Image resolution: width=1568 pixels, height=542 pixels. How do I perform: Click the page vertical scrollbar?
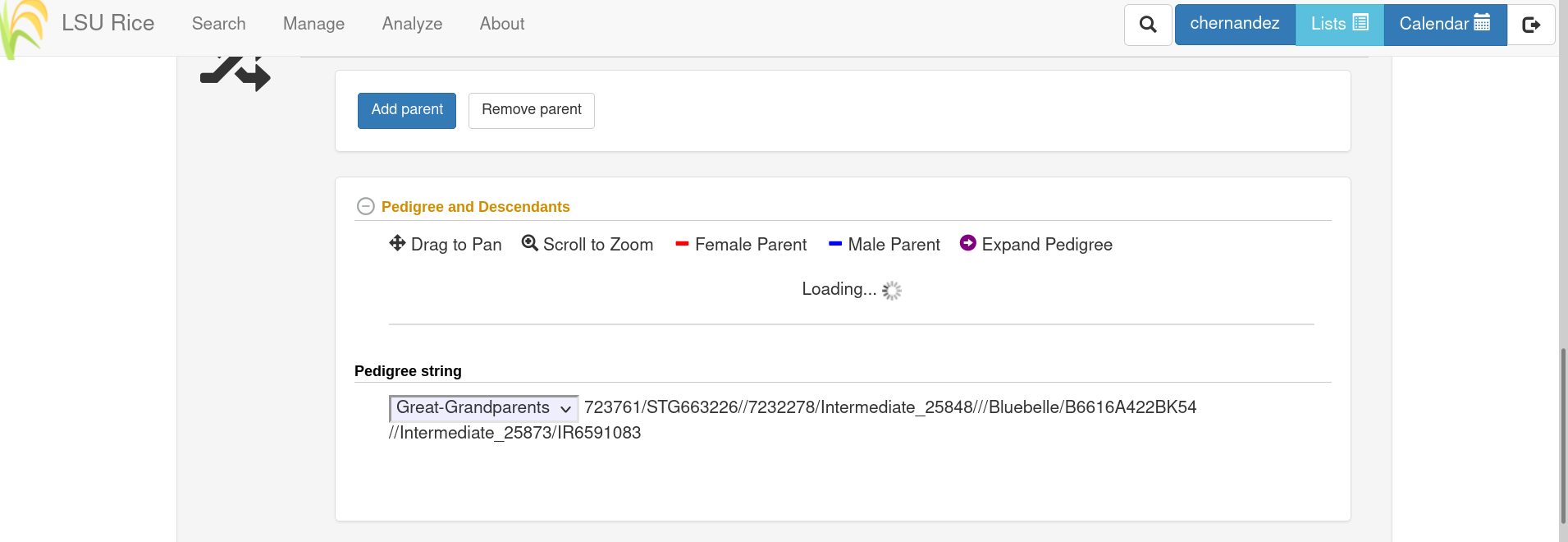click(x=1562, y=435)
